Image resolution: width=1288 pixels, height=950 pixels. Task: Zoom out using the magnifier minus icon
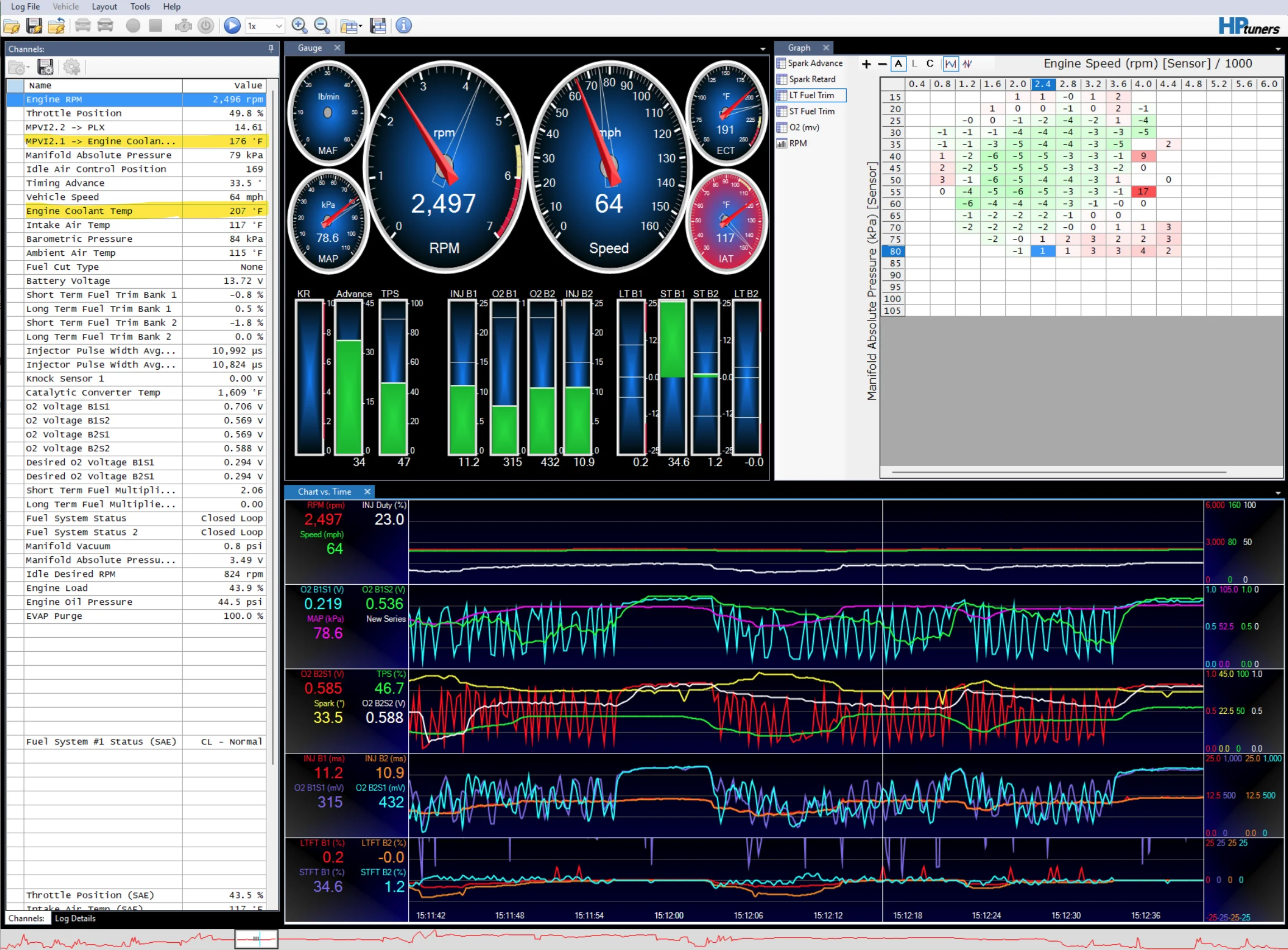pyautogui.click(x=322, y=26)
